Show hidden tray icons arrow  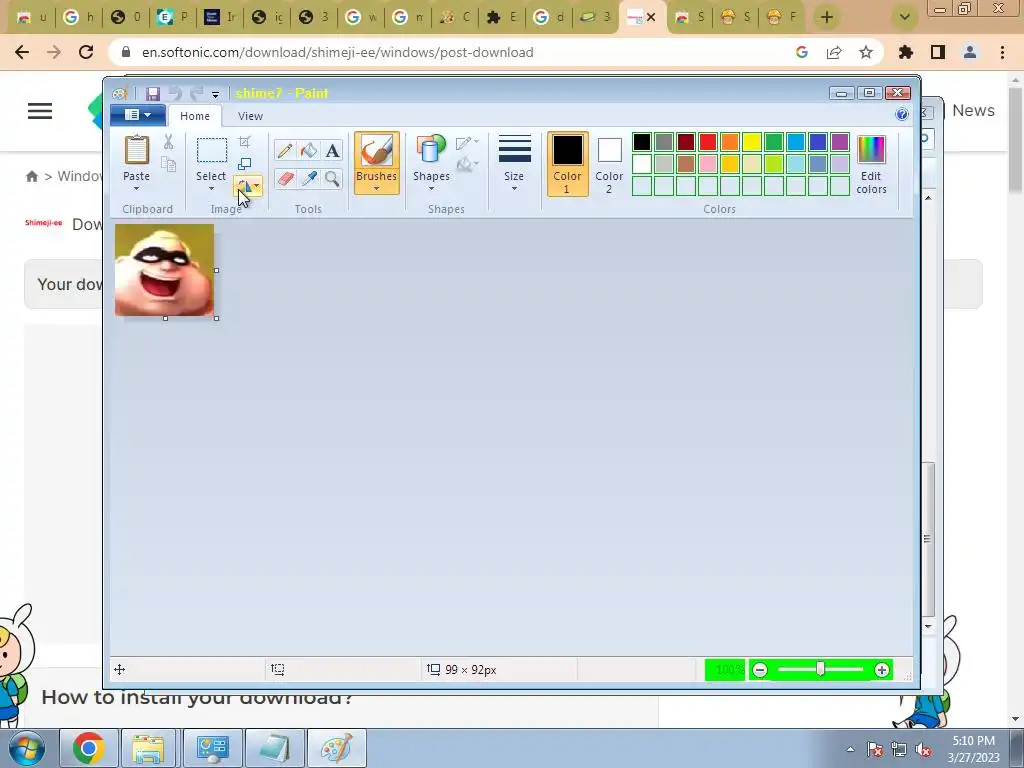point(850,750)
